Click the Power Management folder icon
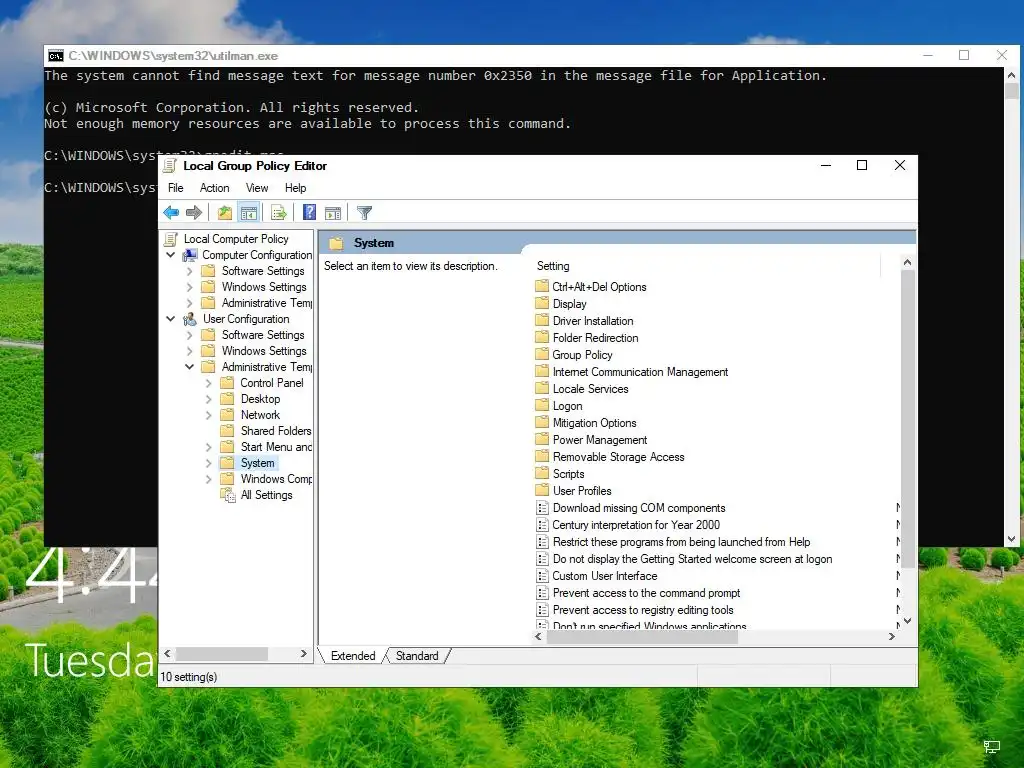Viewport: 1024px width, 768px height. [541, 440]
